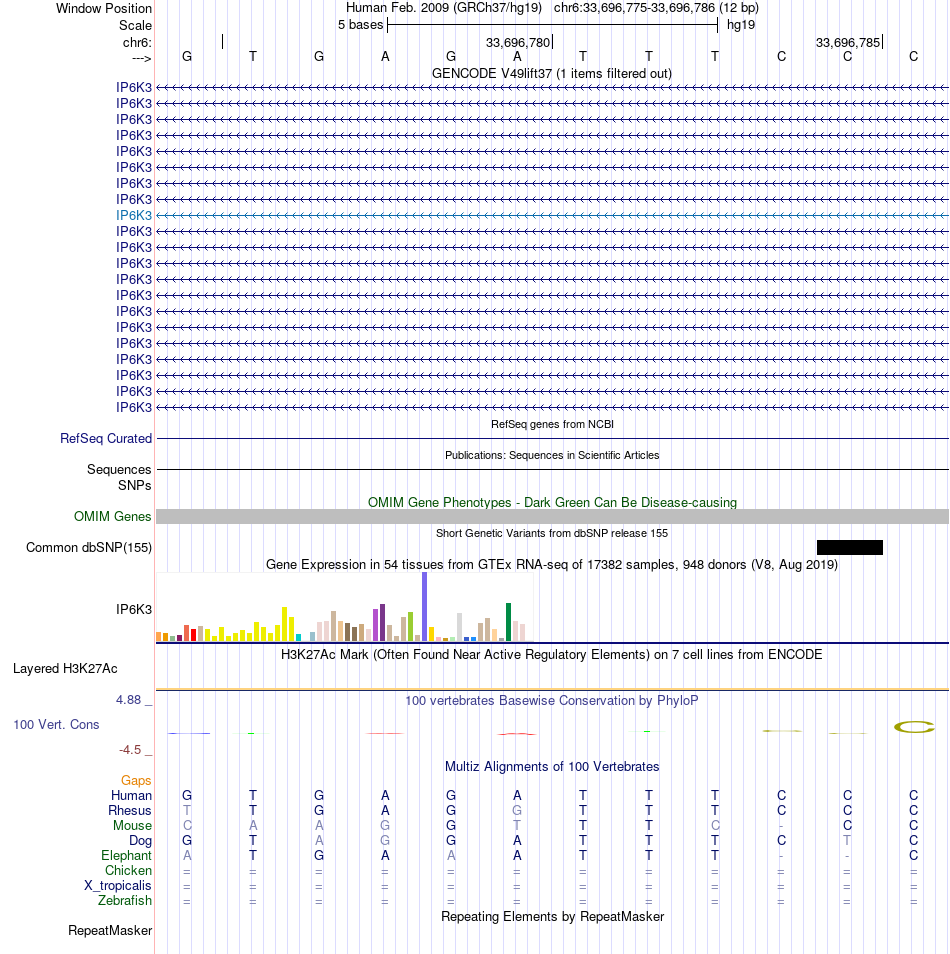Screen dimensions: 950x954
Task: Open the GENCODE V49lift37 track title
Action: click(551, 74)
